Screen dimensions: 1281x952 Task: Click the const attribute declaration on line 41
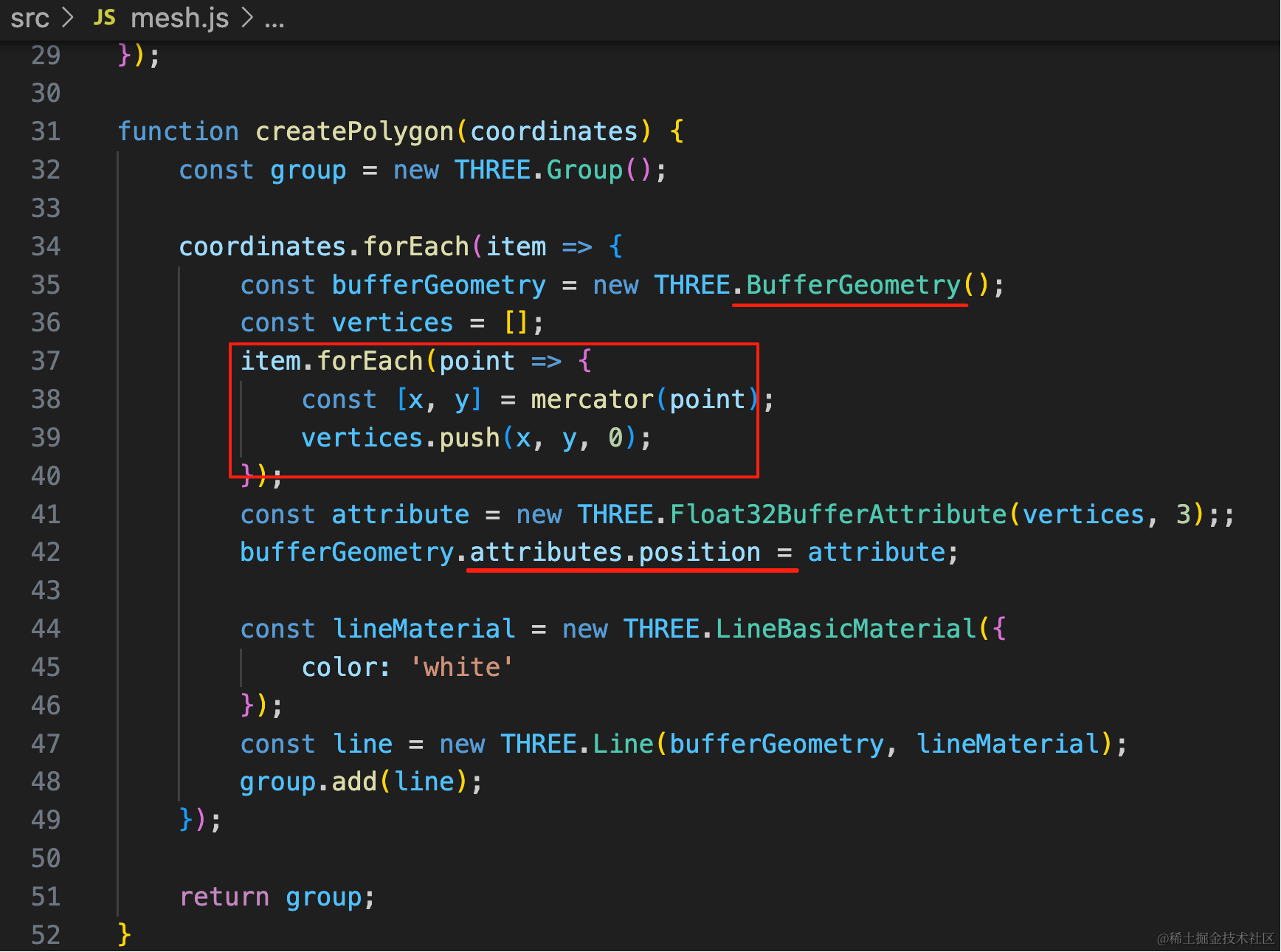(x=355, y=514)
